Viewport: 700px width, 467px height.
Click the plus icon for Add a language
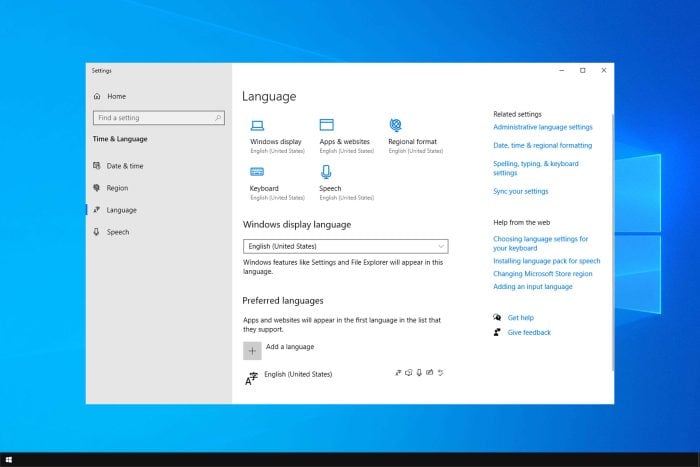pyautogui.click(x=252, y=351)
